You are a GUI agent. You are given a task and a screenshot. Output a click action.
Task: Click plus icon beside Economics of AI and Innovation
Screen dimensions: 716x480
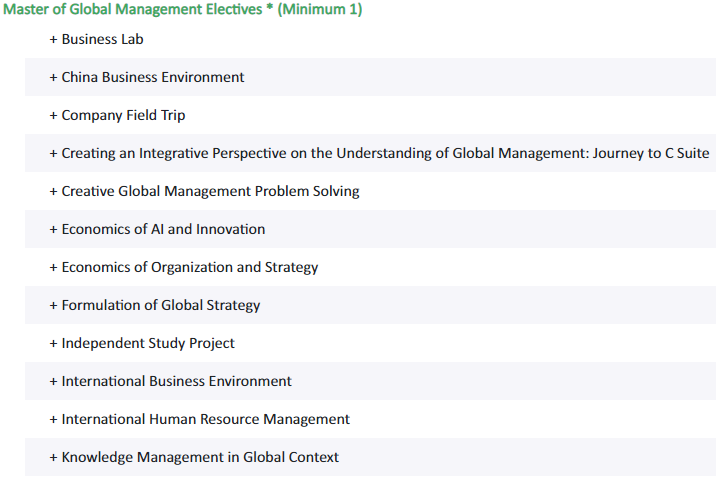coord(53,229)
